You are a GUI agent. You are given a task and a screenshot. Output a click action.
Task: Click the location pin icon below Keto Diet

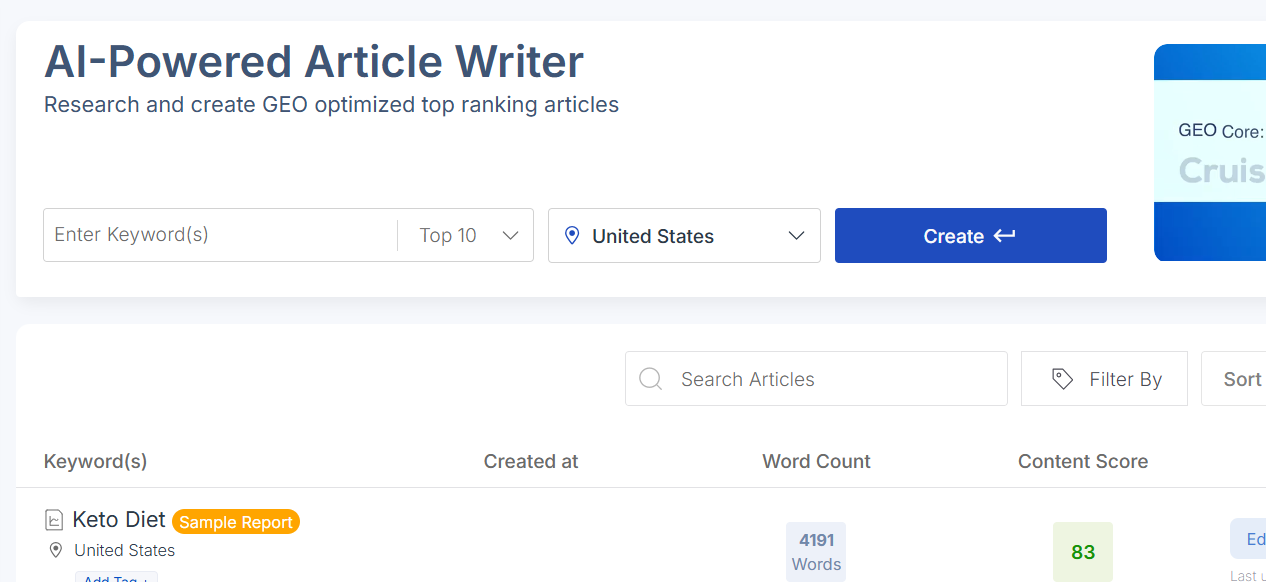56,550
